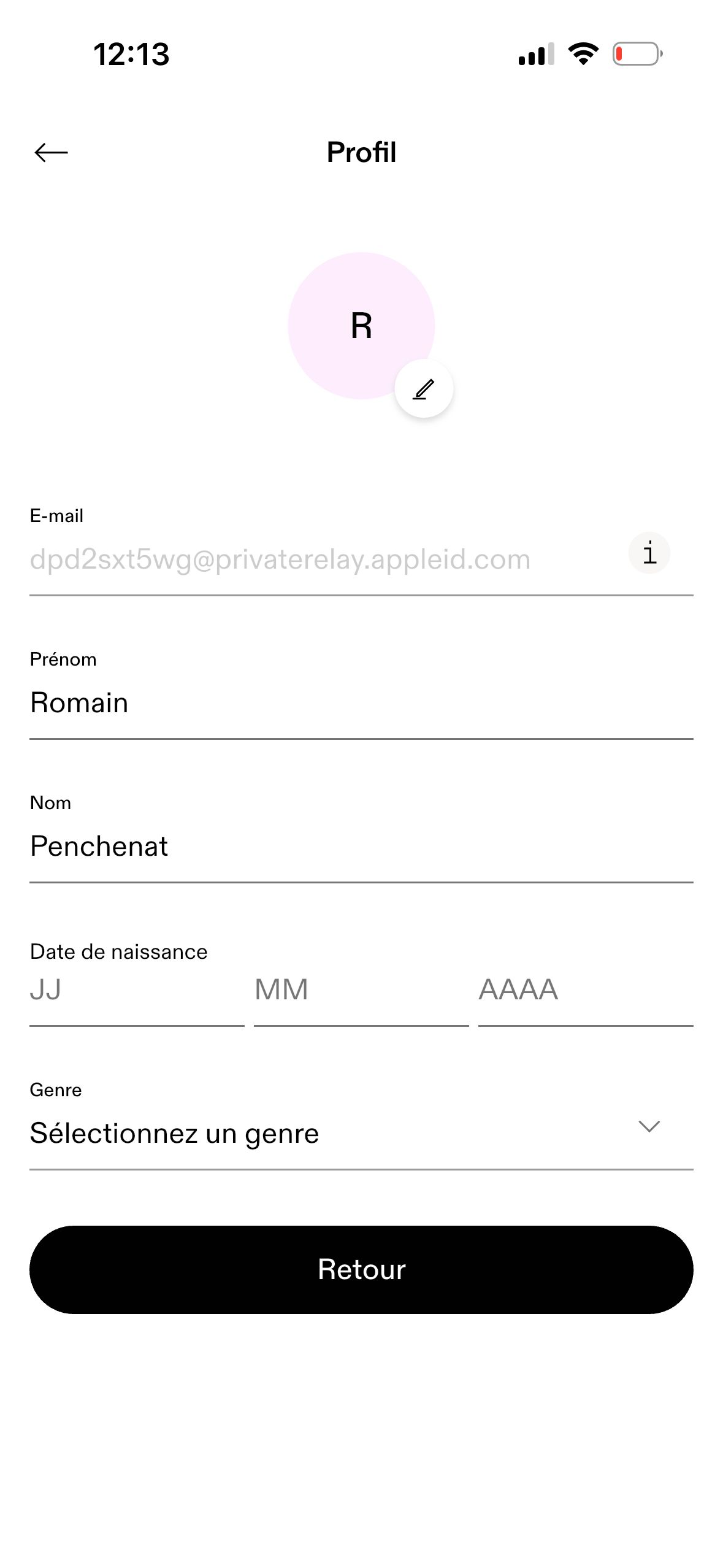Tap the 12:13 clock in status bar
723x1568 pixels.
(131, 54)
